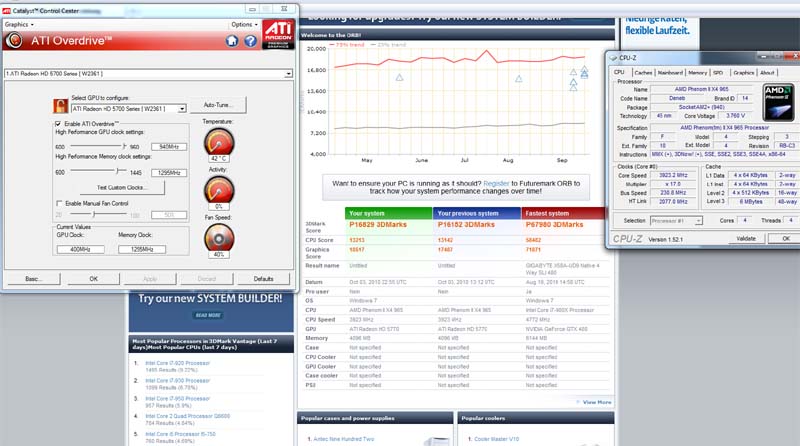Open the Help question mark icon
Screen dimensions: 800x446
click(x=250, y=41)
